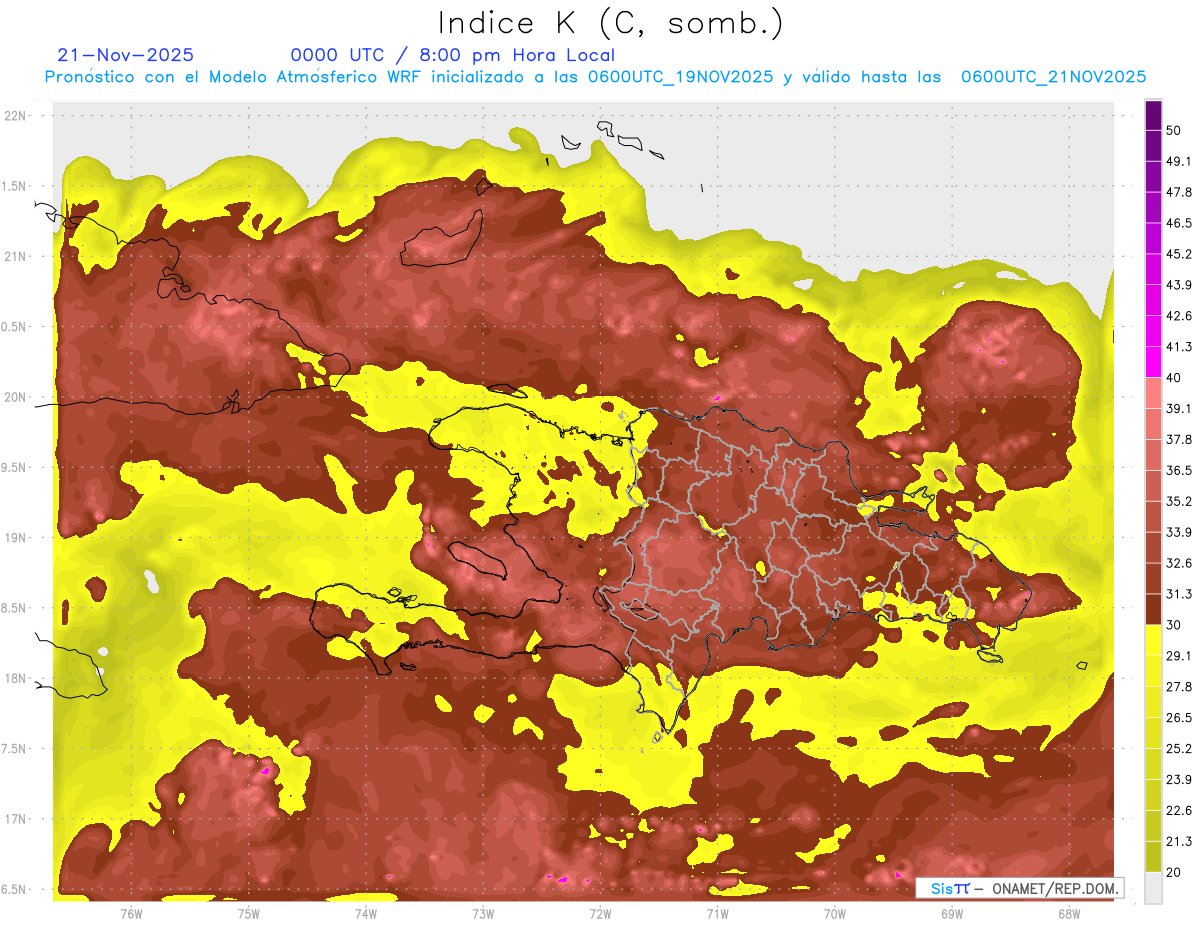
Task: Click the '40' color scale value
Action: click(1174, 377)
